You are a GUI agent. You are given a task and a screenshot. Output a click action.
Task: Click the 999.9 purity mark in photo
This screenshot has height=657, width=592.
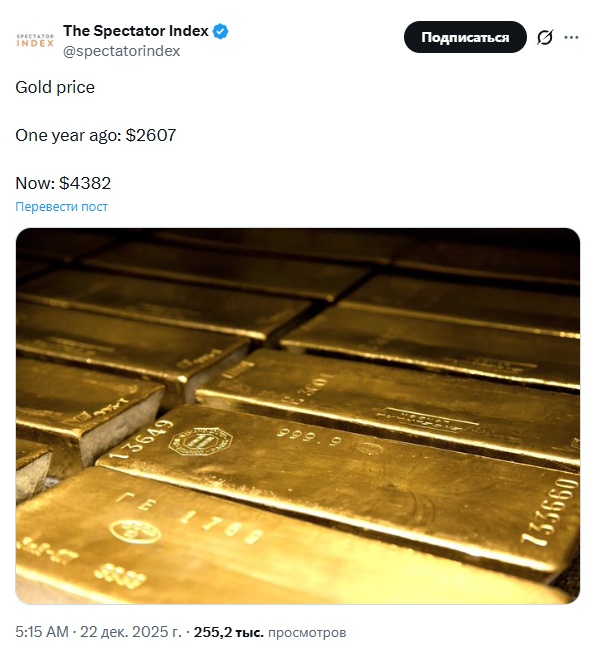tap(309, 437)
